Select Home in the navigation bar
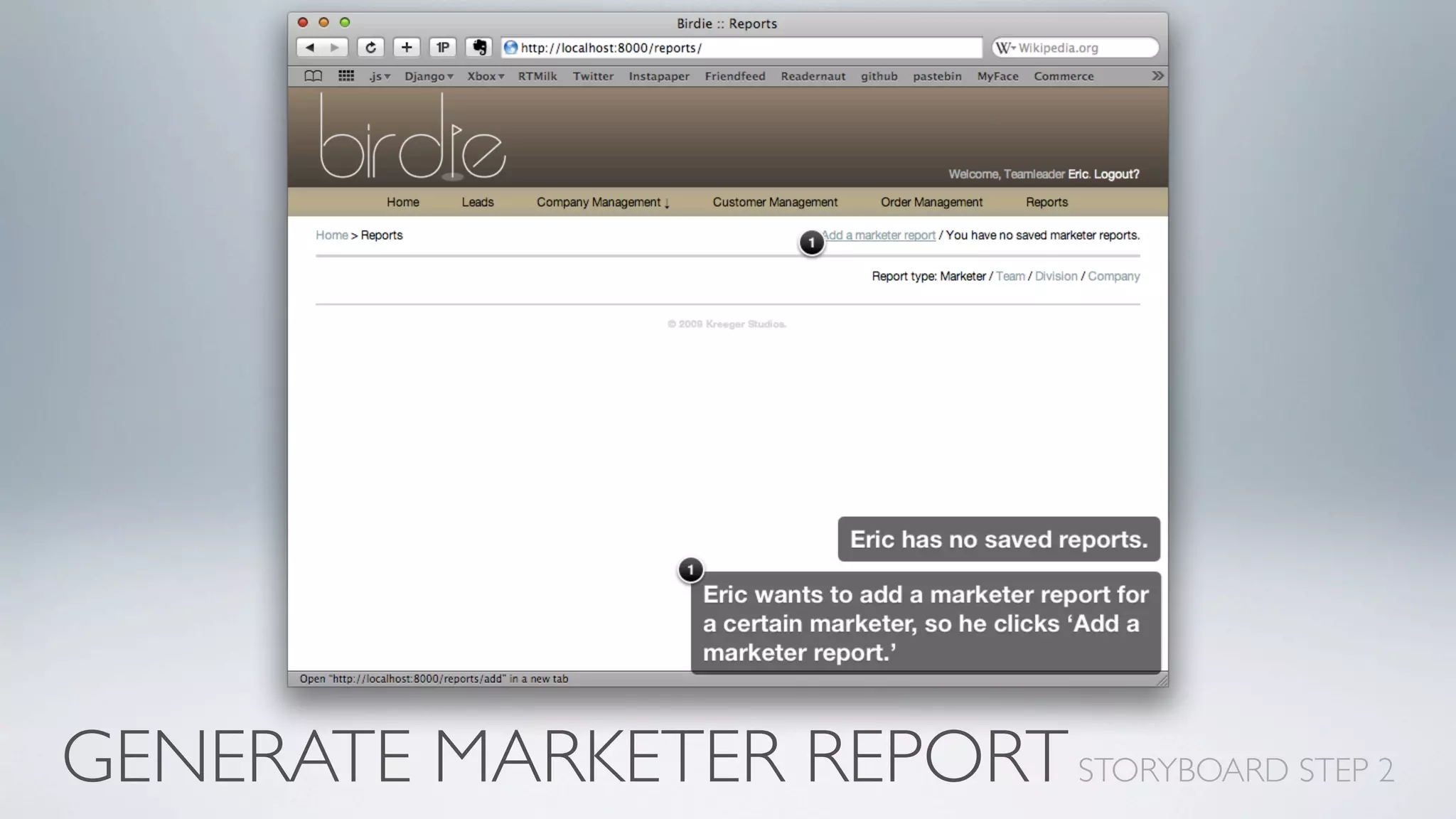This screenshot has width=1456, height=819. 403,202
